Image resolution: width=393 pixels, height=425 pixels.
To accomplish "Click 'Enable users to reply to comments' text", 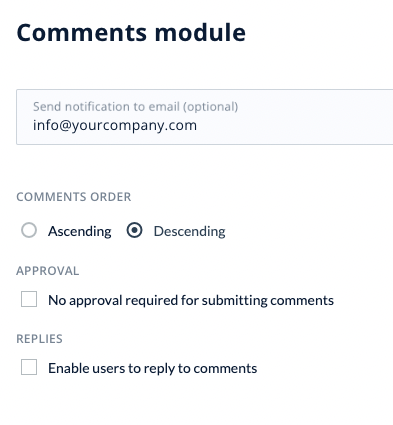I will coord(153,368).
